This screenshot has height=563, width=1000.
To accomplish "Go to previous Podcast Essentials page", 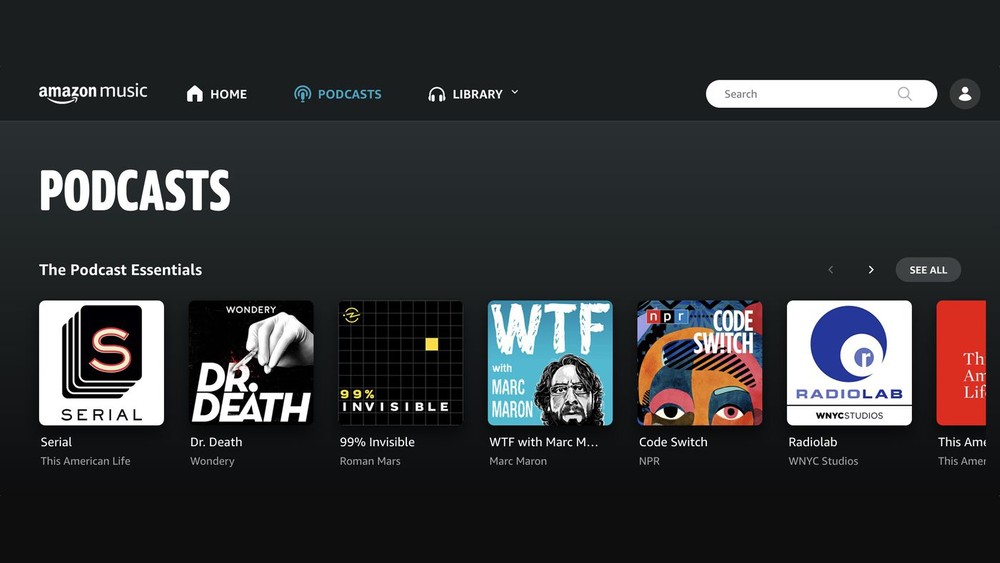I will tap(830, 270).
